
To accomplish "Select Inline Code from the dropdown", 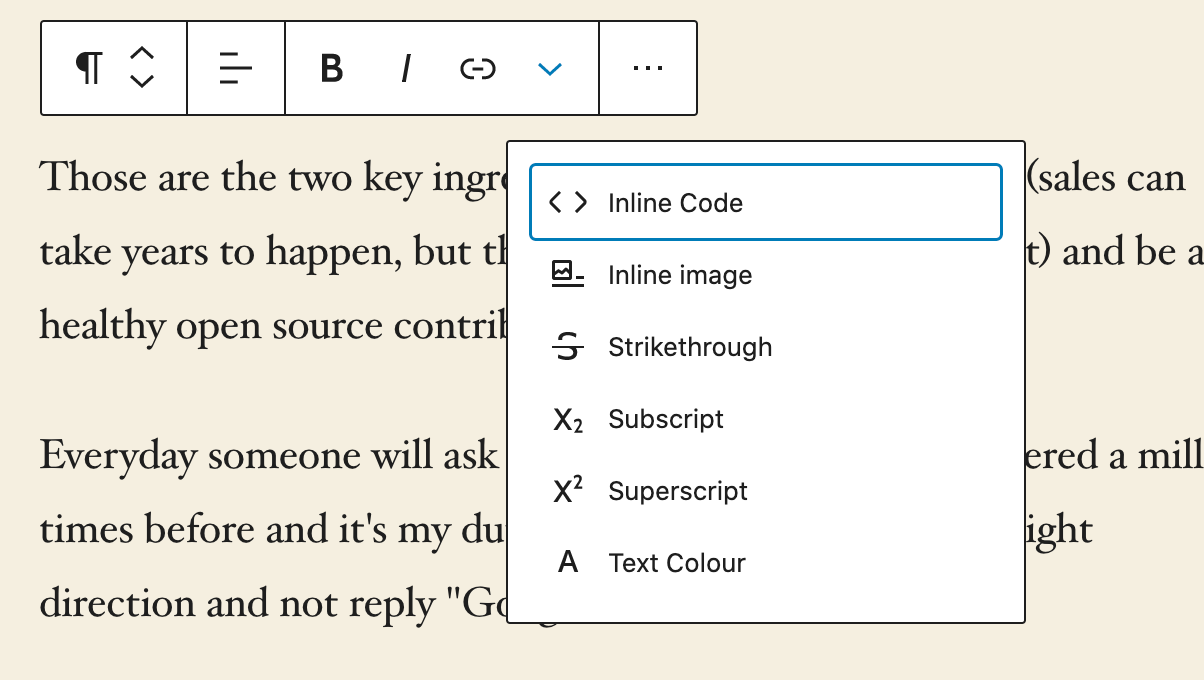I will (x=766, y=202).
